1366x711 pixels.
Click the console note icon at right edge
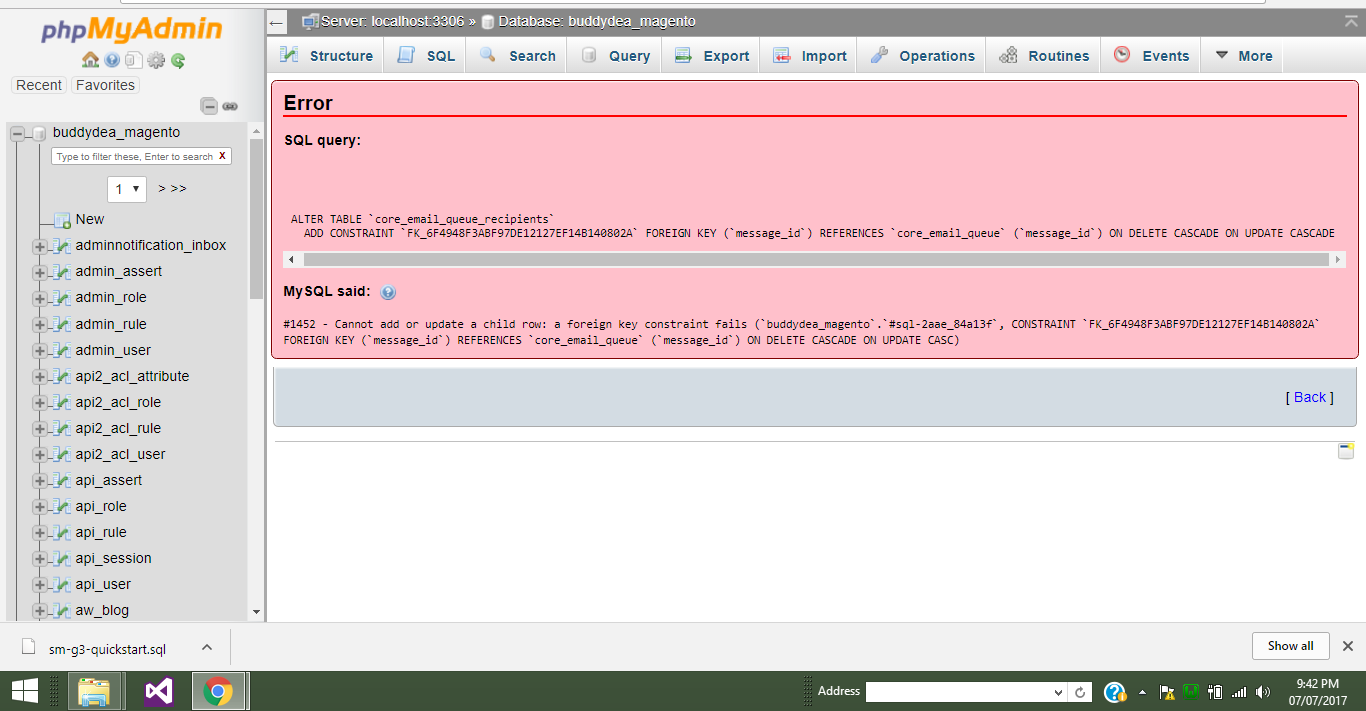(1346, 451)
